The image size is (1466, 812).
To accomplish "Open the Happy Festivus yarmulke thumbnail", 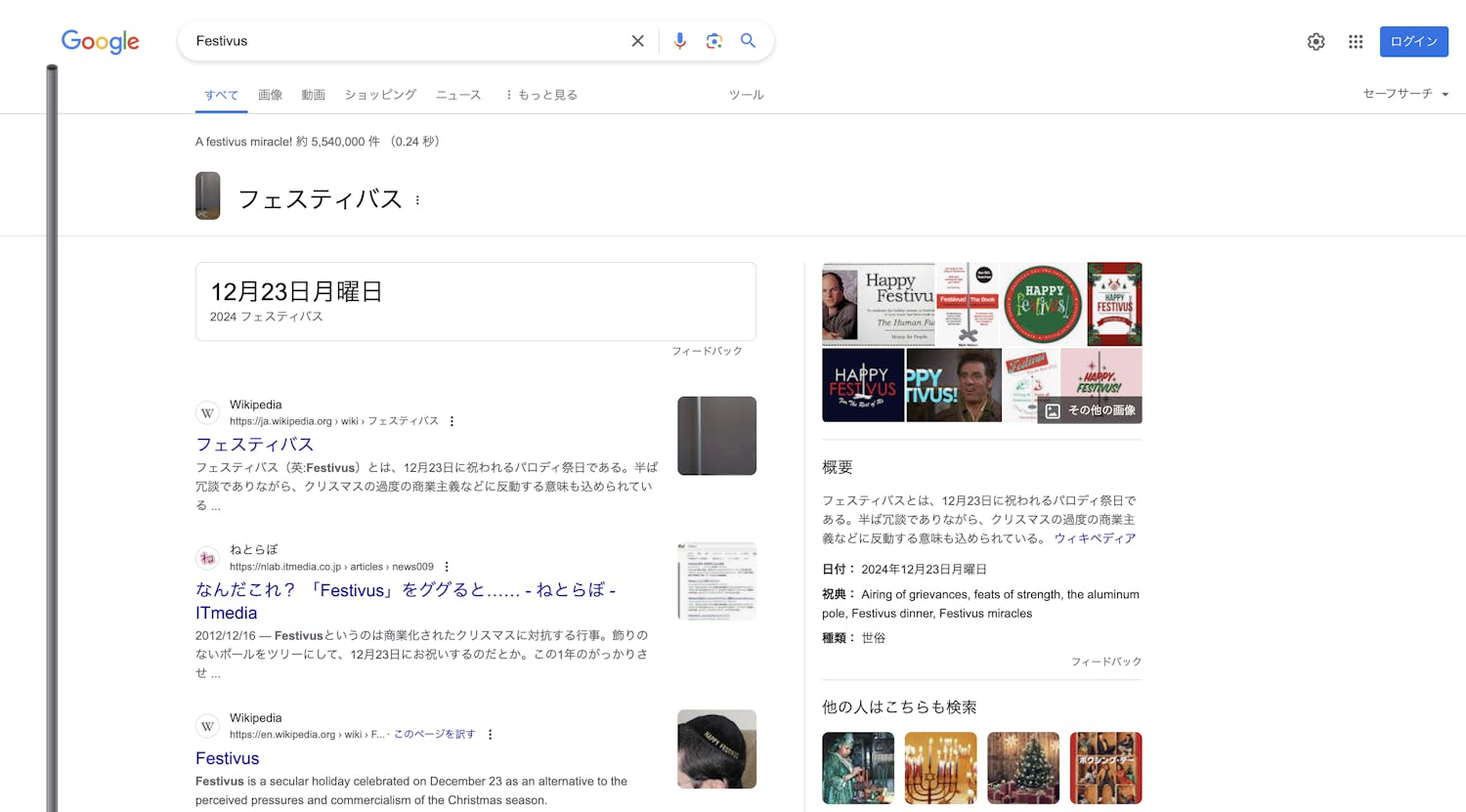I will pos(716,749).
